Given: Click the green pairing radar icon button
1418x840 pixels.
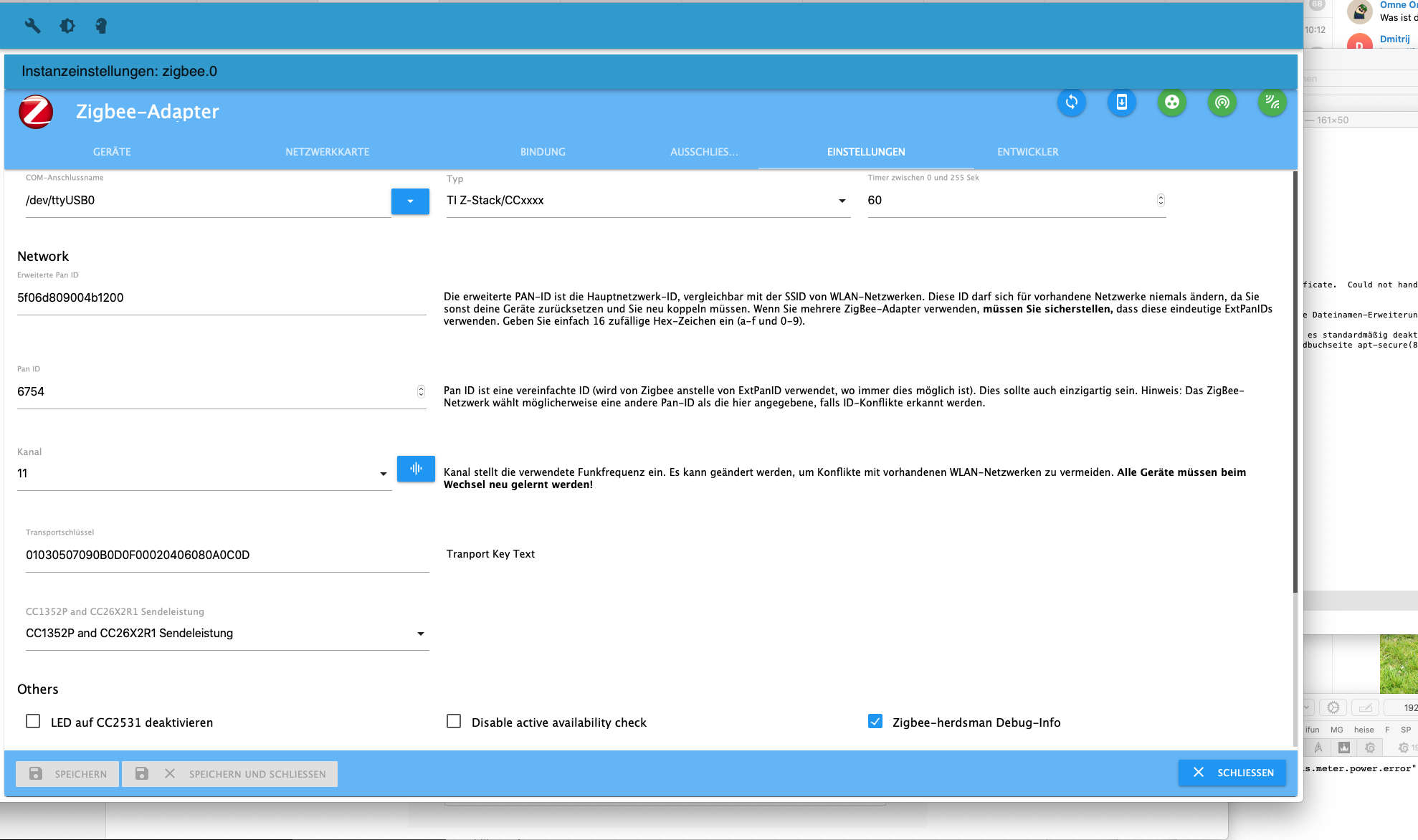Looking at the screenshot, I should [x=1222, y=102].
